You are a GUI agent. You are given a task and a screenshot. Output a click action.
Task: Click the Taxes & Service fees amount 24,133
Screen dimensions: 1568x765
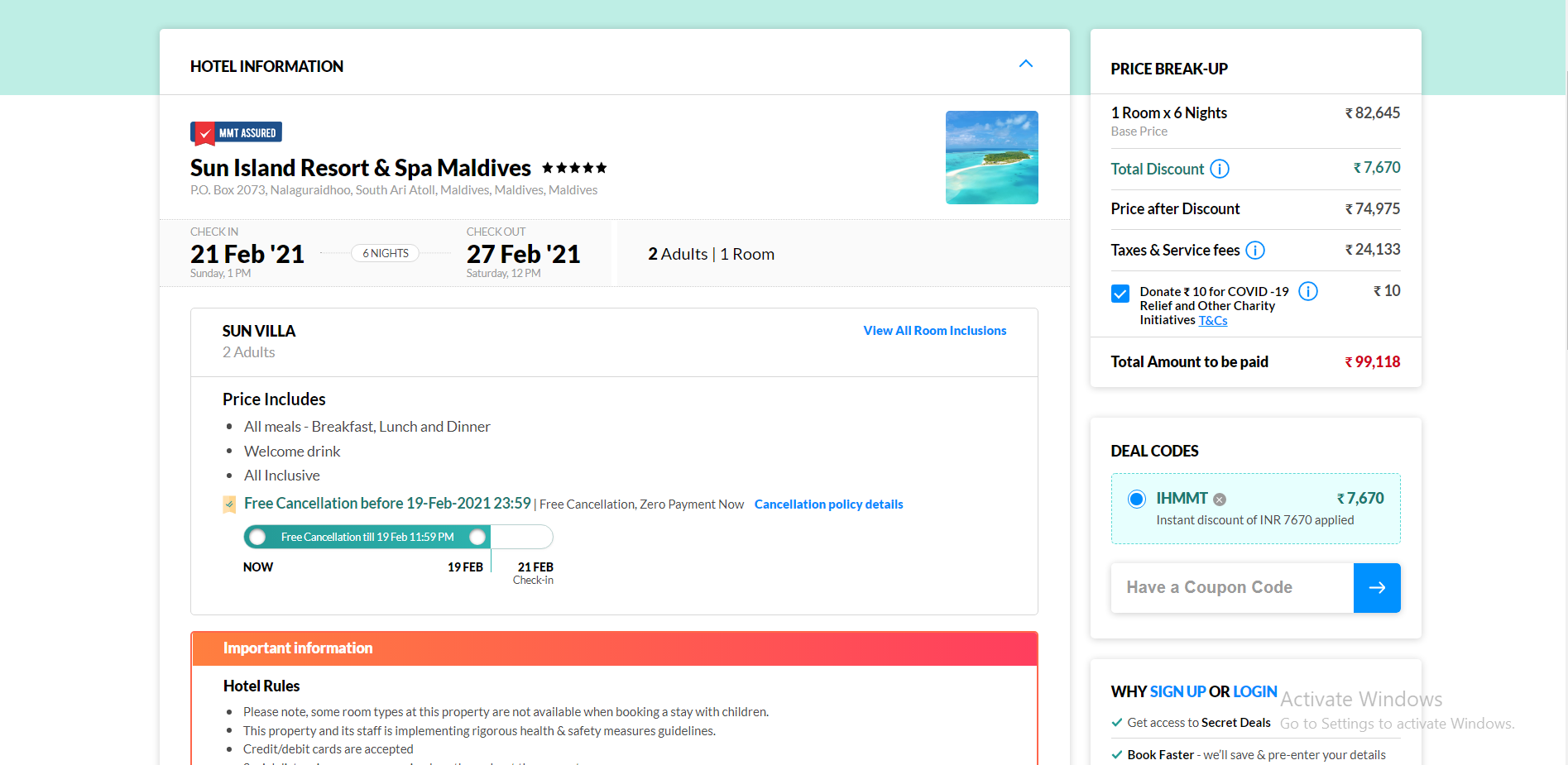[1373, 250]
